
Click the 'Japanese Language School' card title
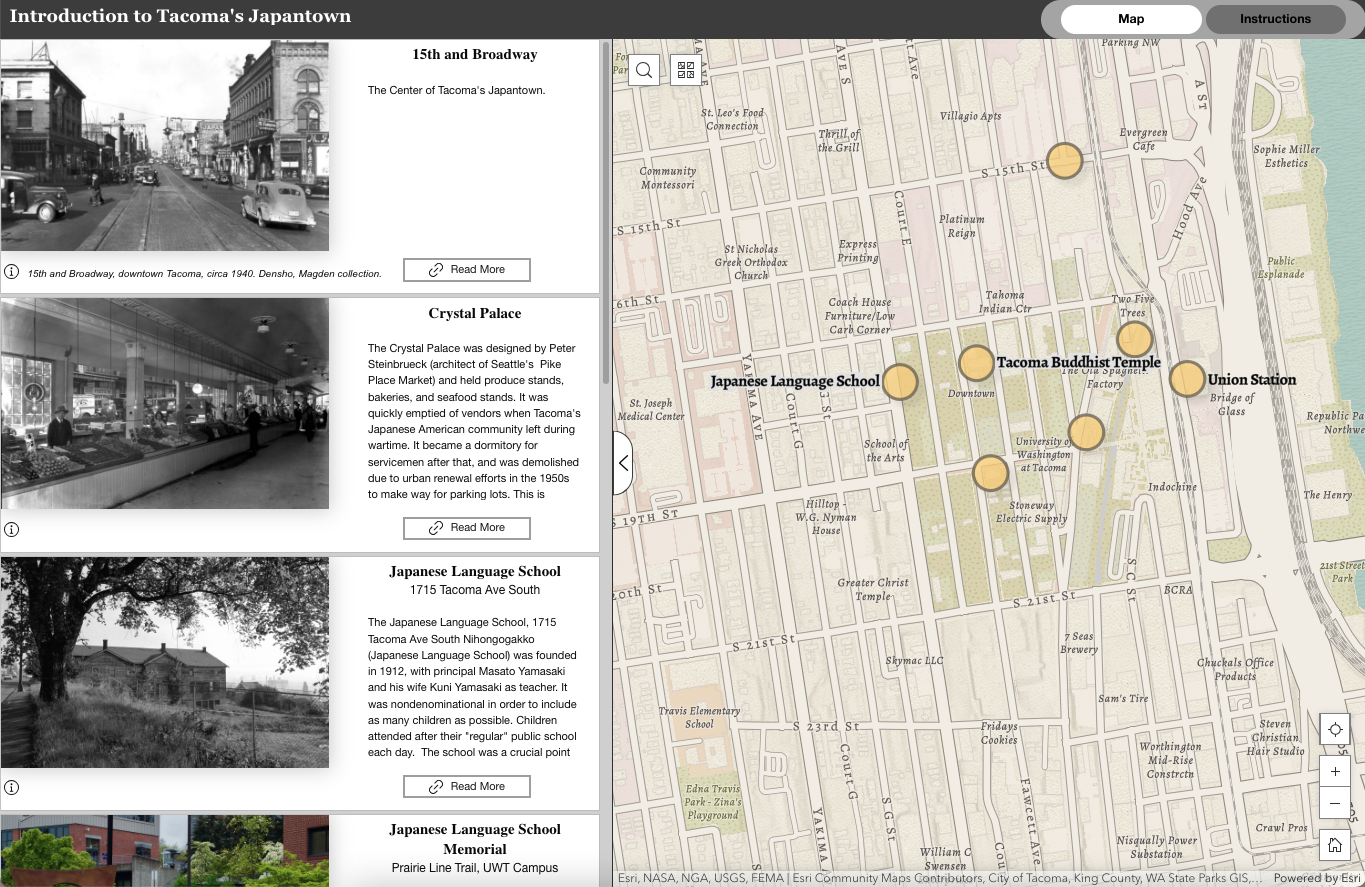[475, 572]
